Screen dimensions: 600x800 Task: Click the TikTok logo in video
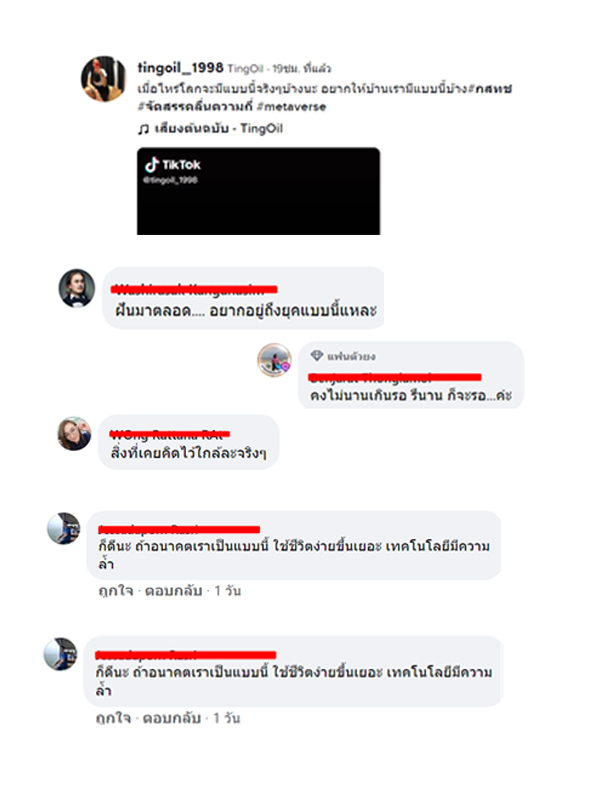click(172, 165)
